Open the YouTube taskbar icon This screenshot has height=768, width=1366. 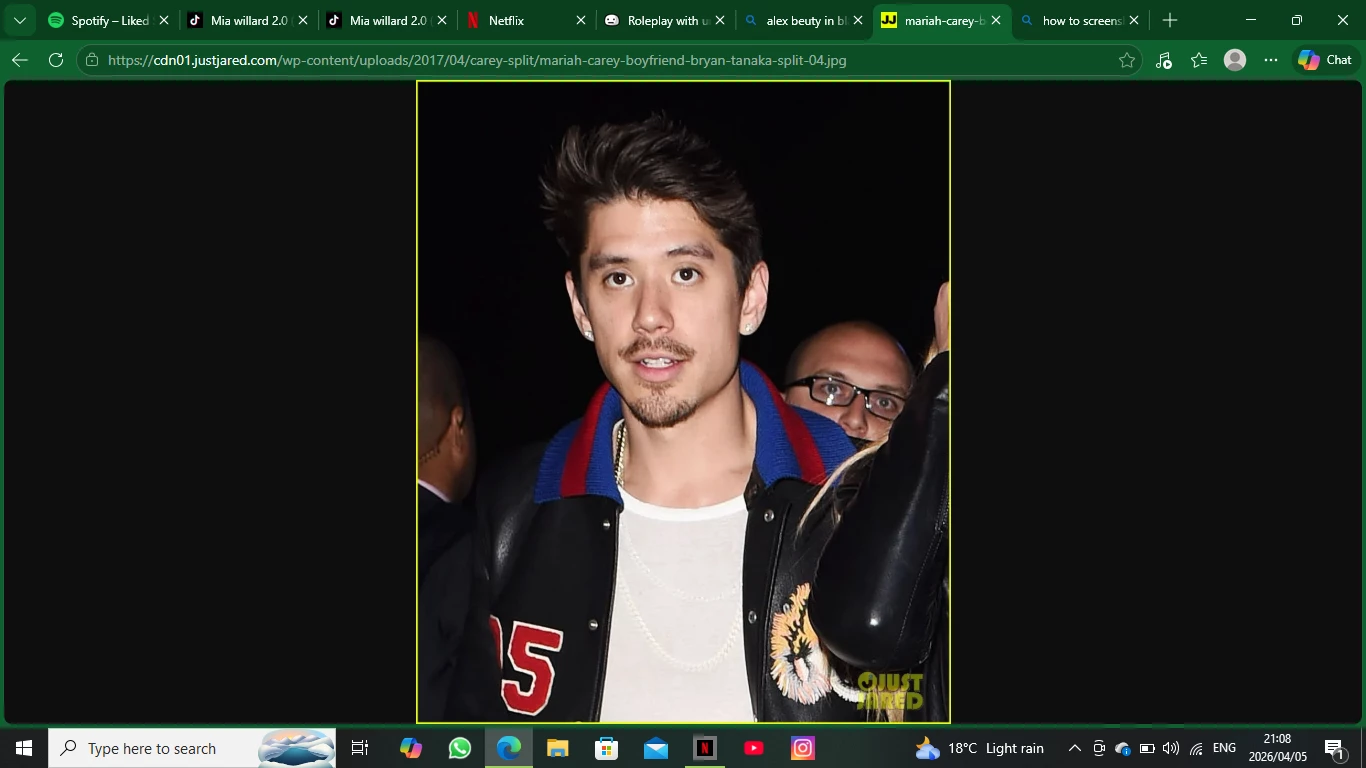(x=754, y=748)
